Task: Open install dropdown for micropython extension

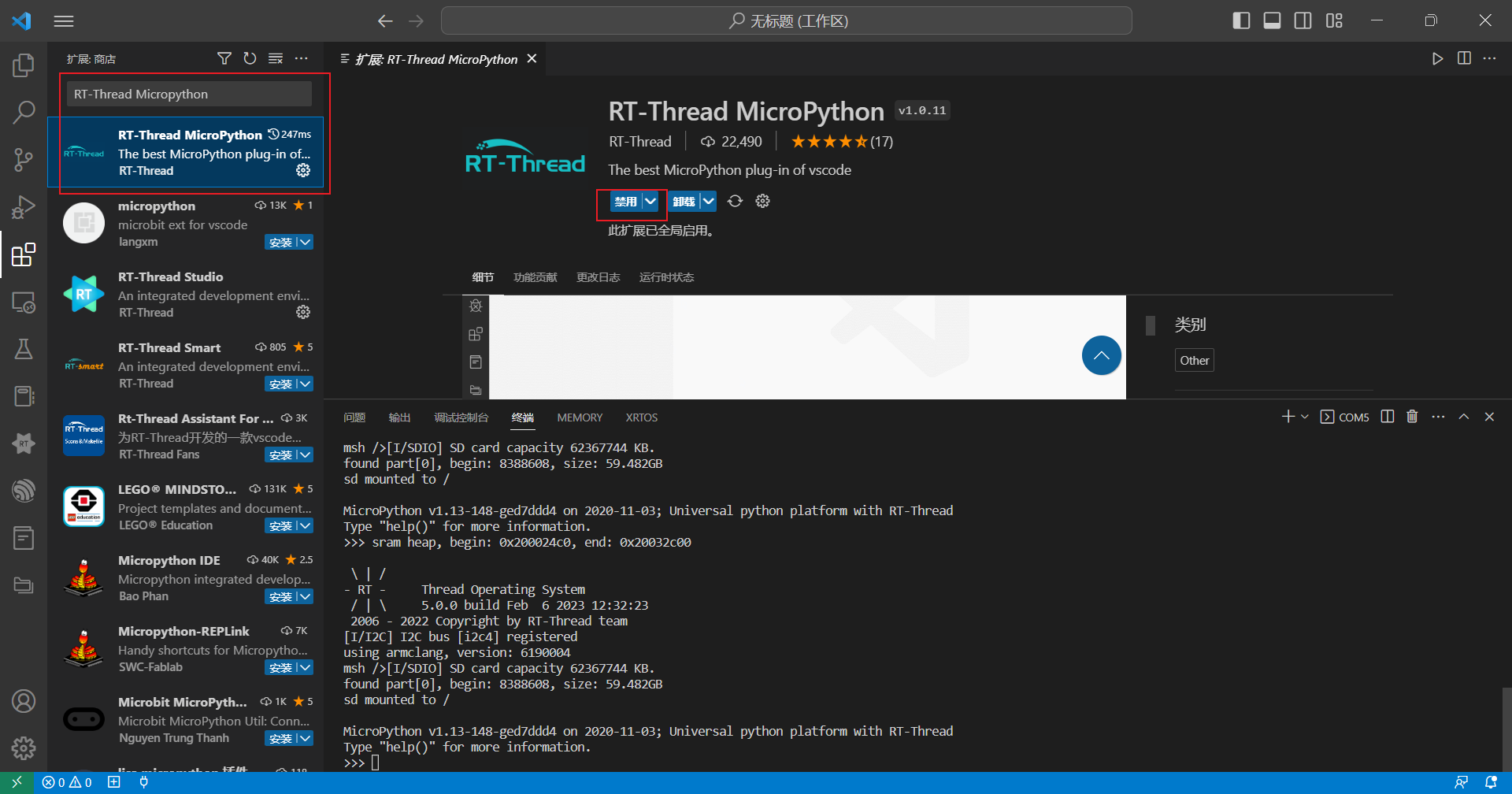Action: click(305, 242)
